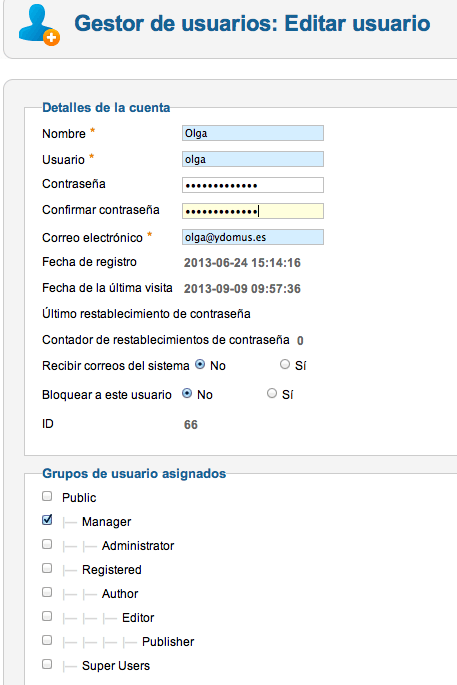Image resolution: width=457 pixels, height=685 pixels.
Task: Check the Administrator group checkbox
Action: click(47, 544)
